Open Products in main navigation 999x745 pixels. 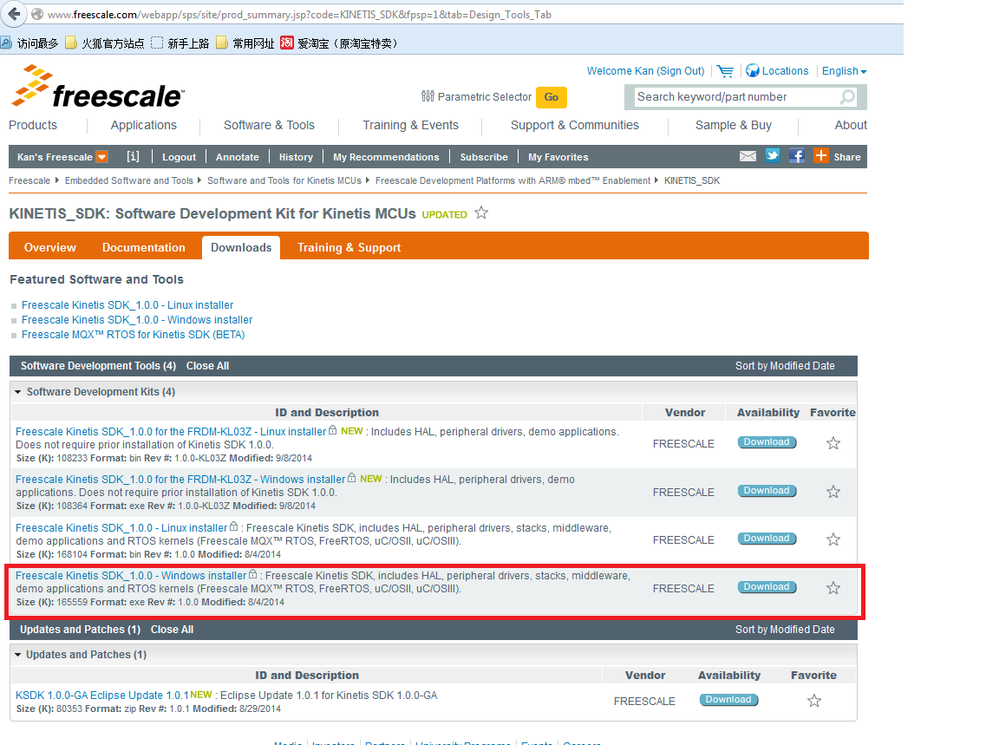33,125
